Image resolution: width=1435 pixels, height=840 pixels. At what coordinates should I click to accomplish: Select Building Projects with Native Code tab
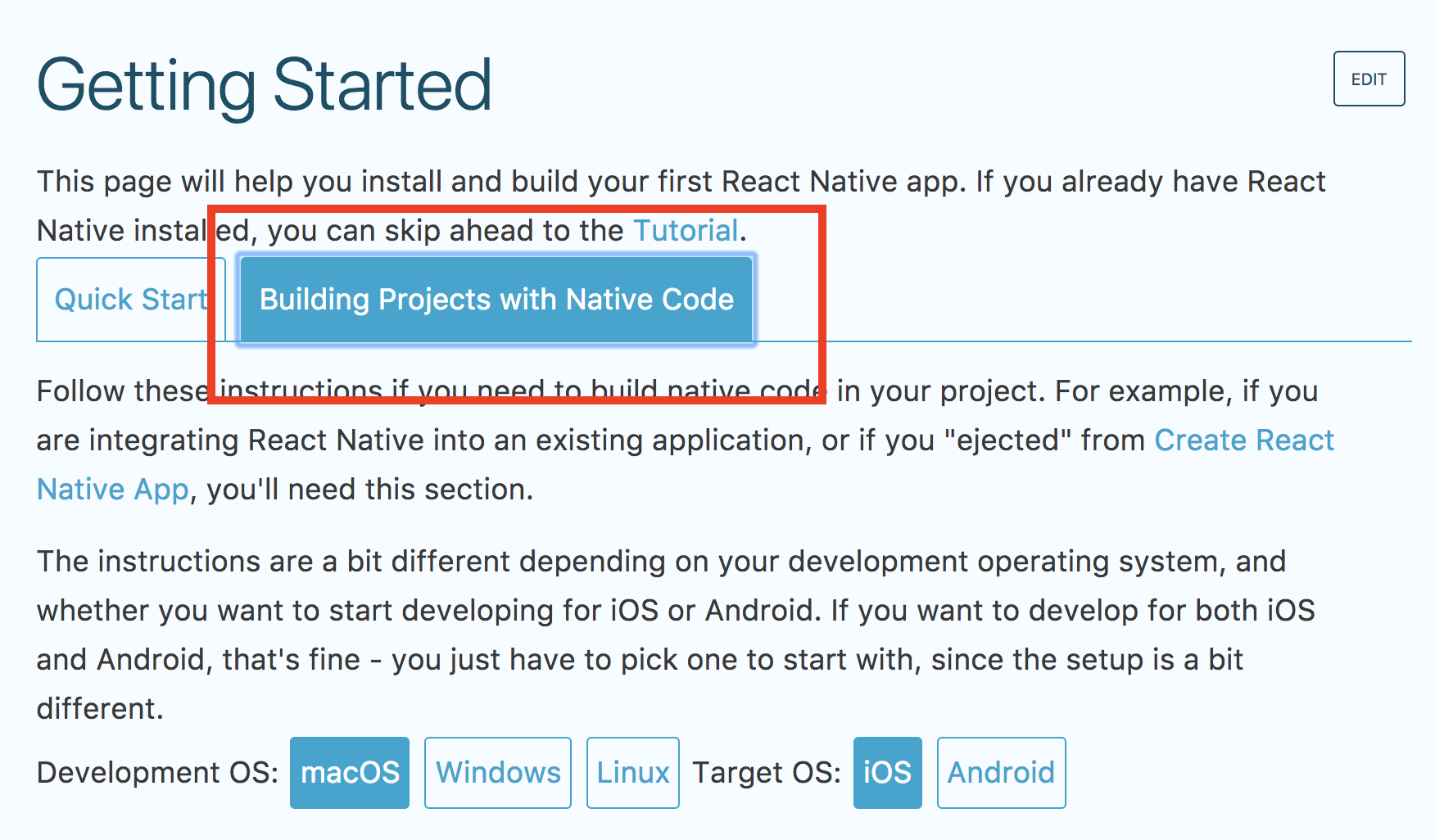tap(496, 300)
